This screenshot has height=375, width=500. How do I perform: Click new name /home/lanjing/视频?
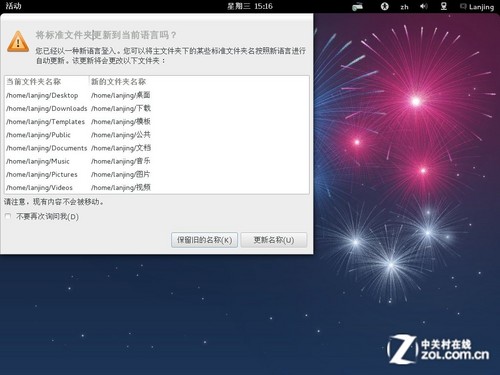(121, 187)
